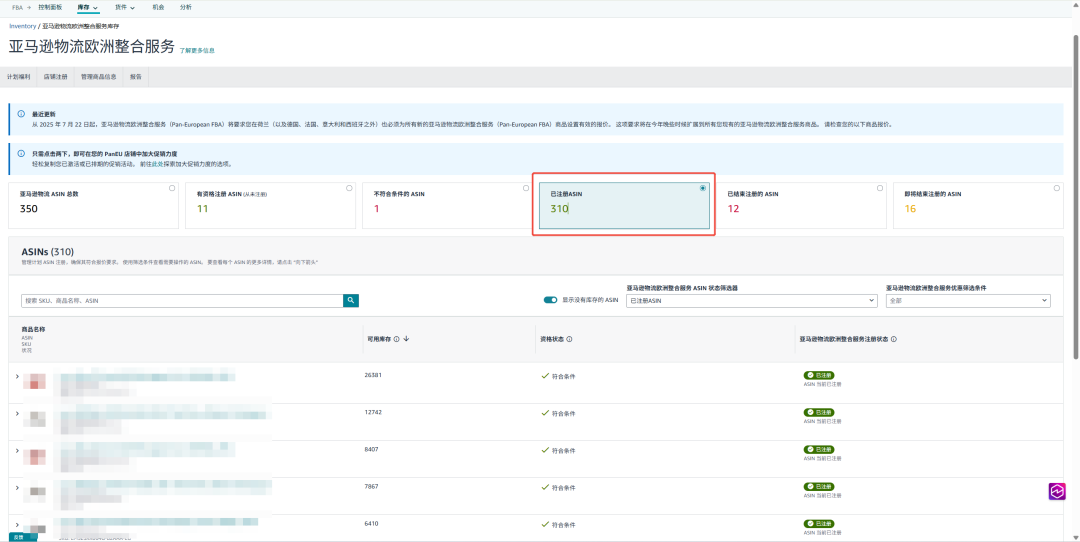The image size is (1080, 542).
Task: Click the FBA link in the top bar
Action: 17,7
